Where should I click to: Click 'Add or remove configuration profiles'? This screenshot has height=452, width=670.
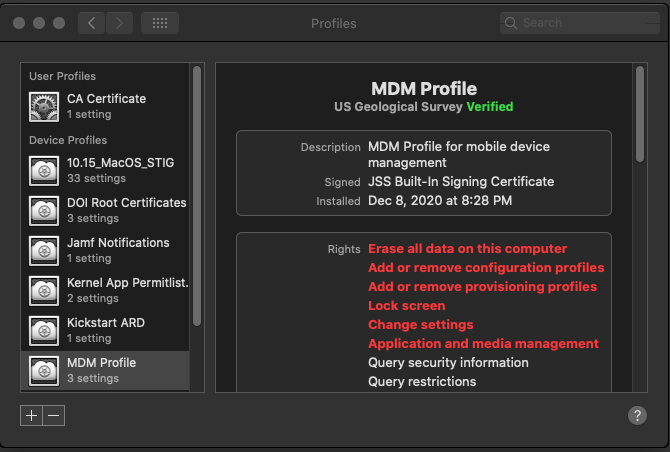[x=486, y=267]
